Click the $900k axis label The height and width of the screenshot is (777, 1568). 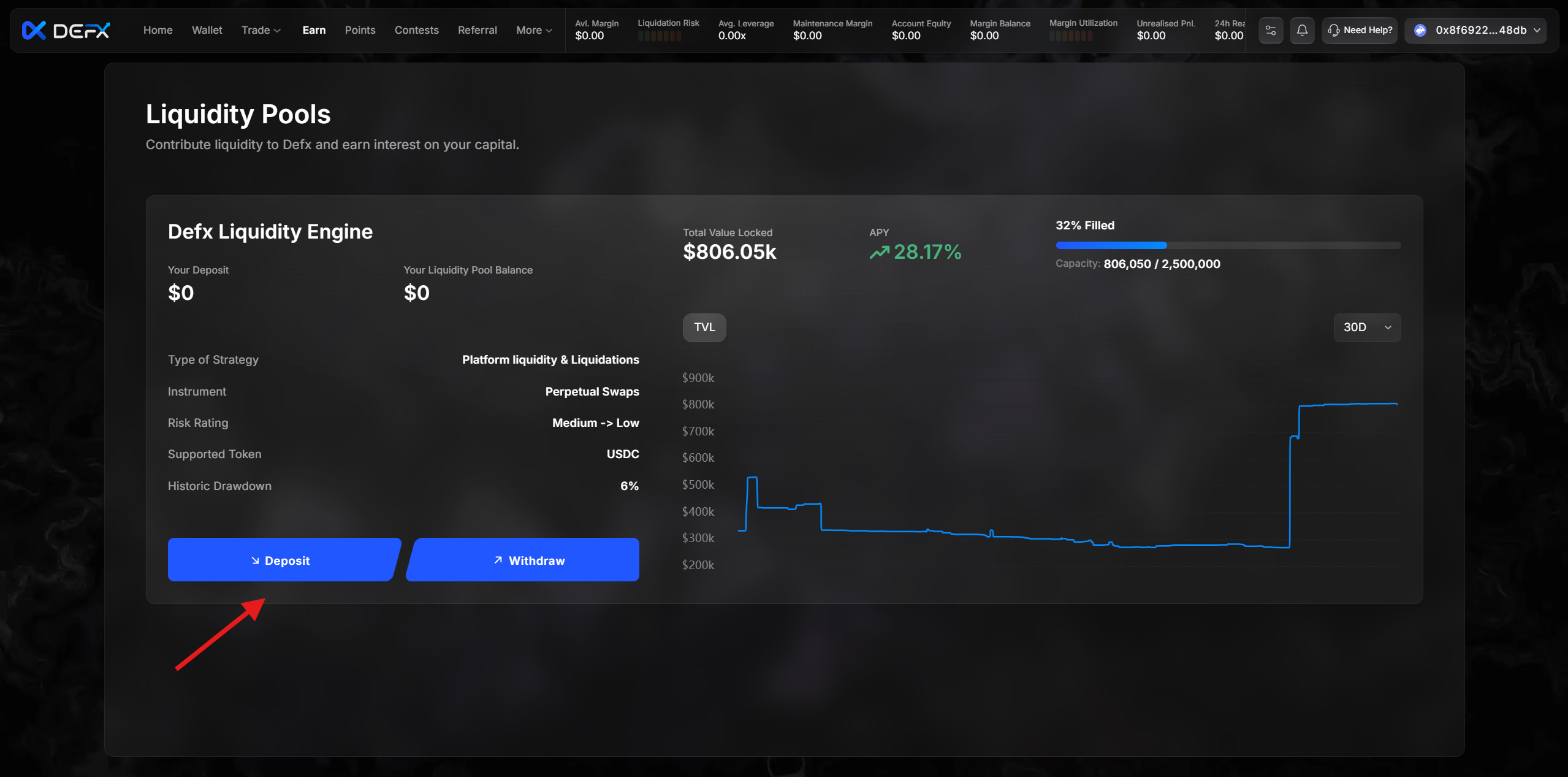(698, 378)
